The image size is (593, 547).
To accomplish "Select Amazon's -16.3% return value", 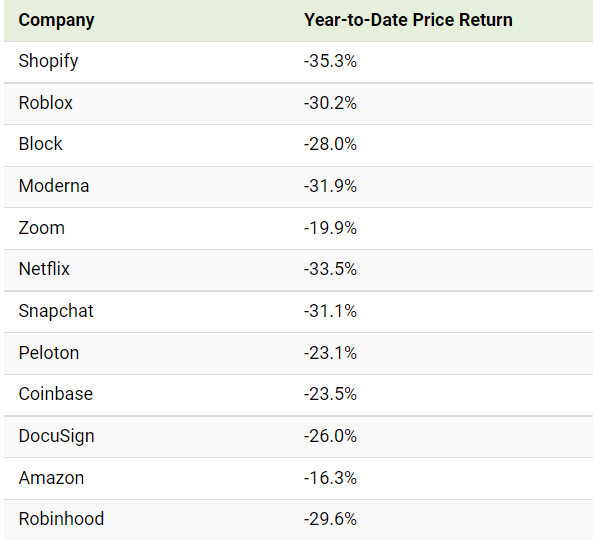I will click(x=330, y=478).
